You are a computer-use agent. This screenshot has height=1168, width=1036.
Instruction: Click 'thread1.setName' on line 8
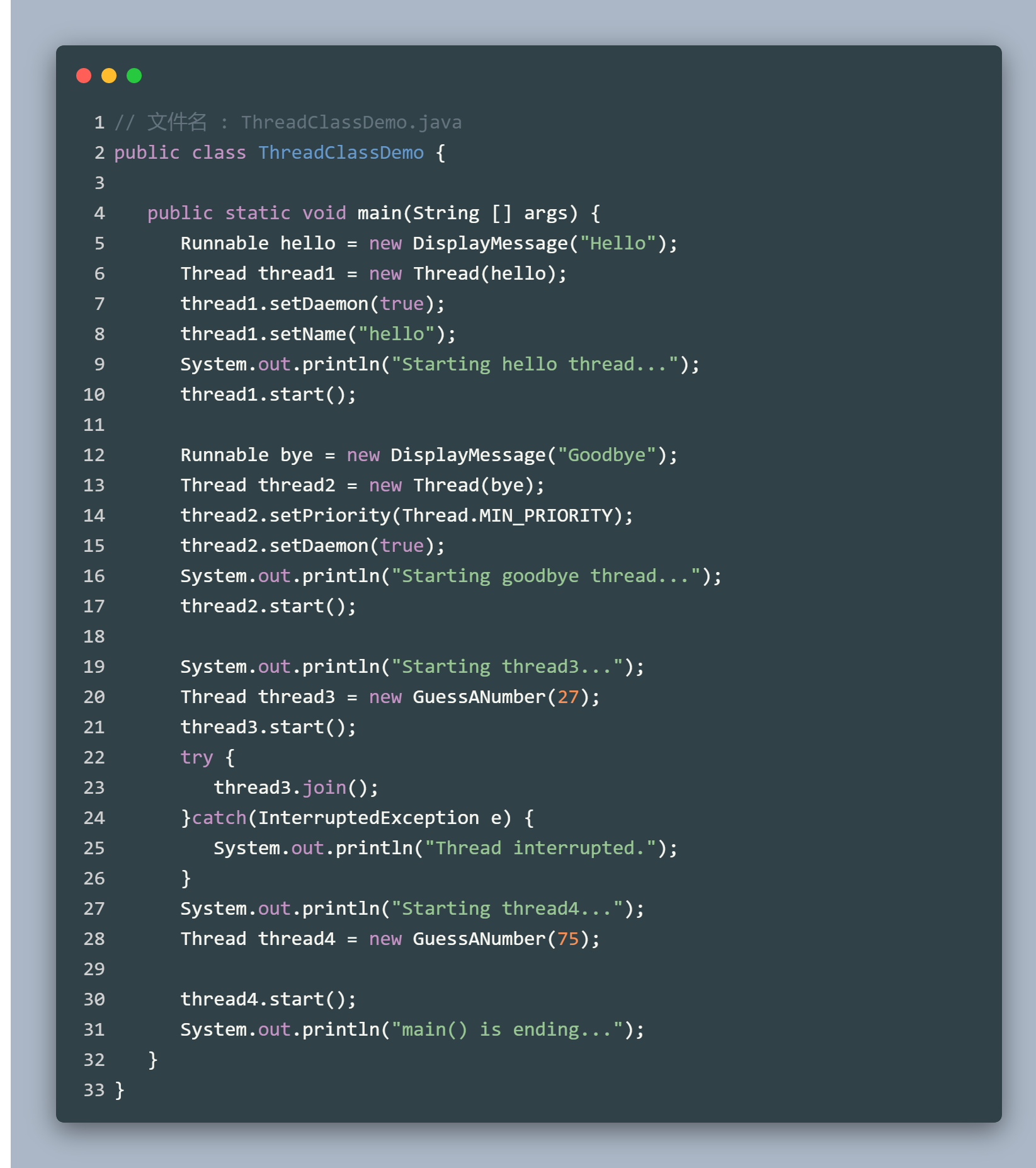[263, 334]
